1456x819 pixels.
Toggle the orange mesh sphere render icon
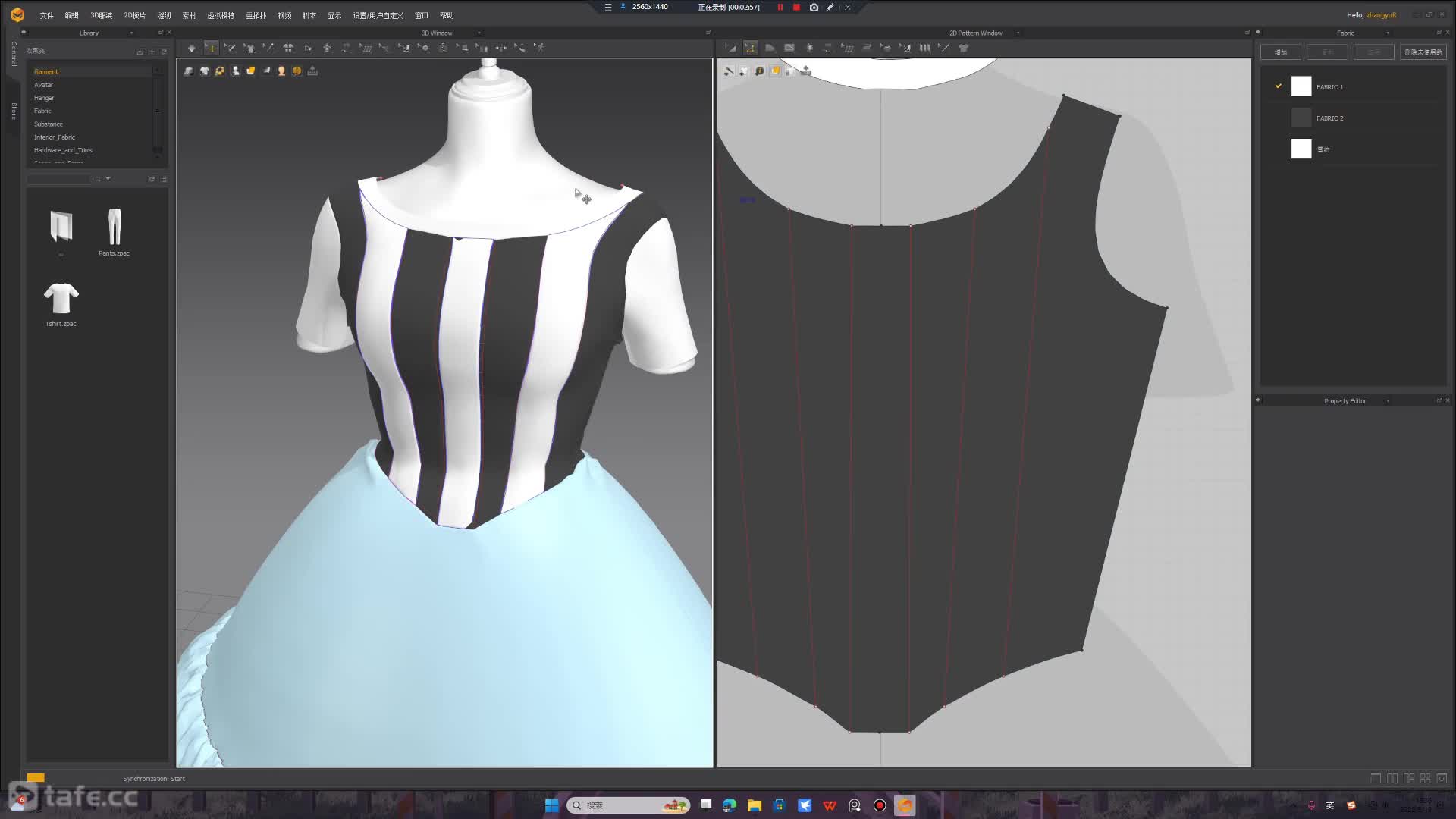(x=297, y=71)
